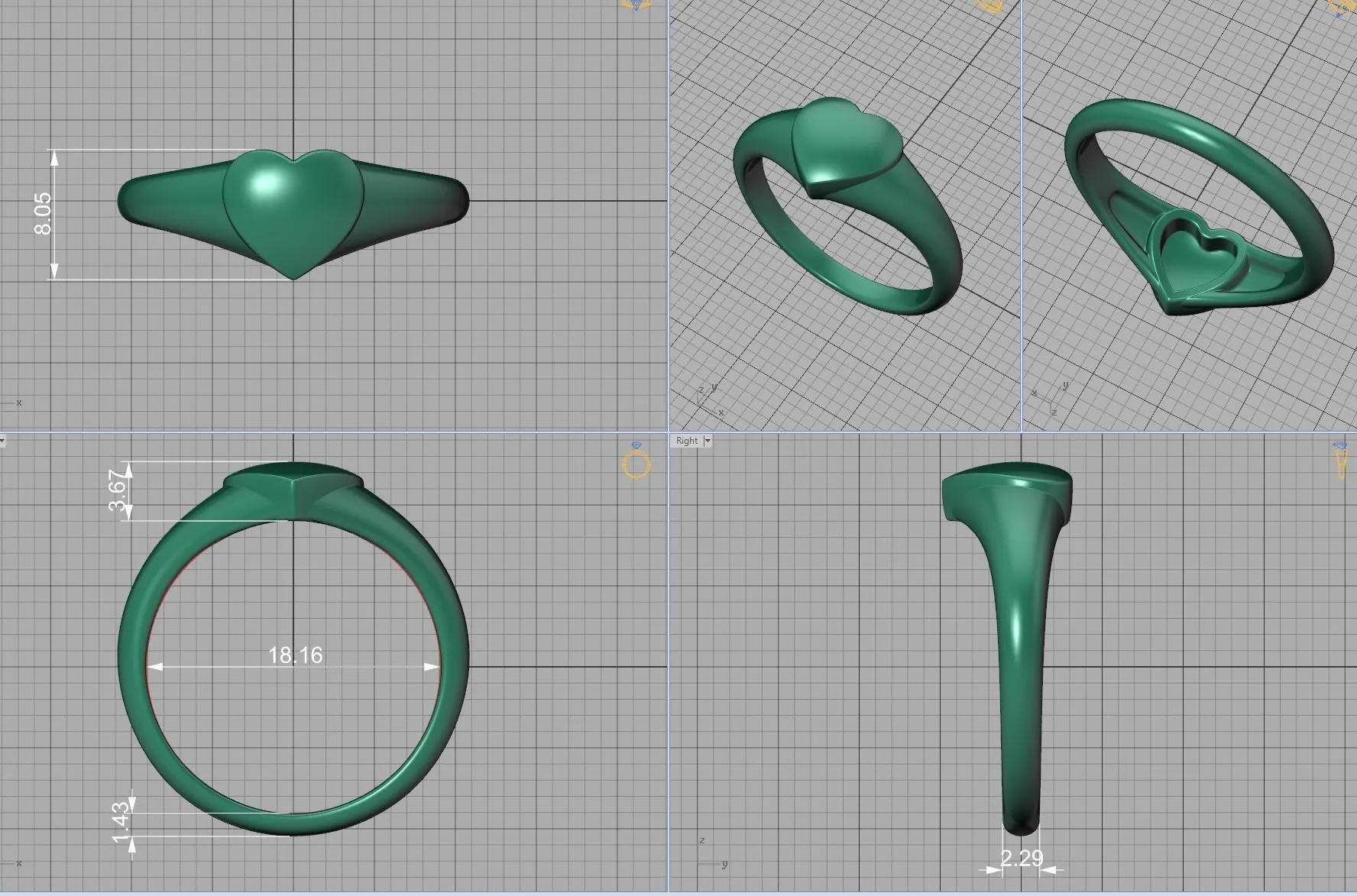Image resolution: width=1357 pixels, height=896 pixels.
Task: Select the 3.67 top thickness dimension
Action: coord(117,490)
